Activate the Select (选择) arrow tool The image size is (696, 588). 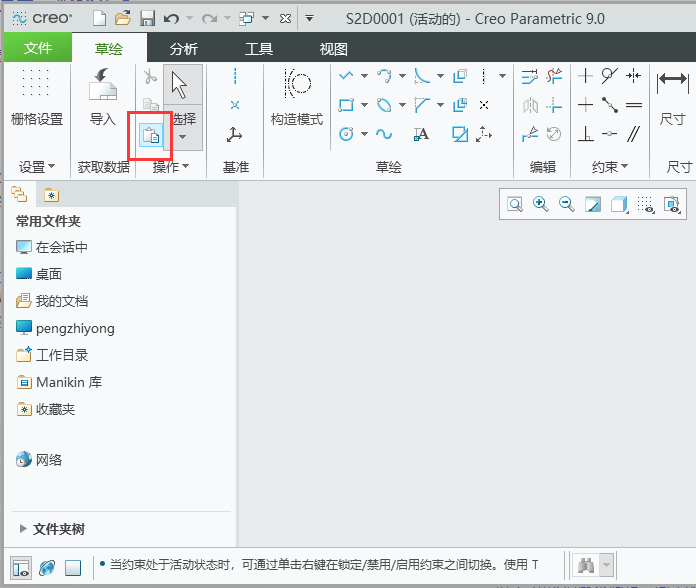(x=182, y=85)
